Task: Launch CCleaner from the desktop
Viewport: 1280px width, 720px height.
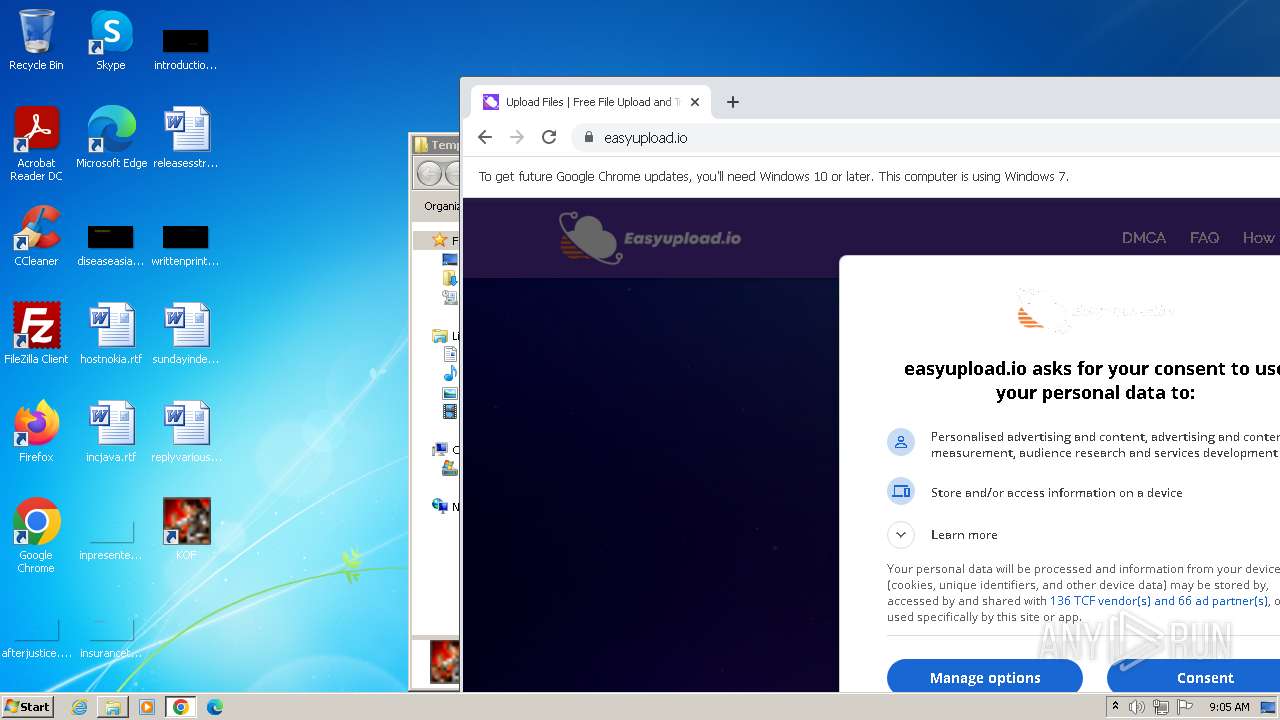Action: pos(36,236)
